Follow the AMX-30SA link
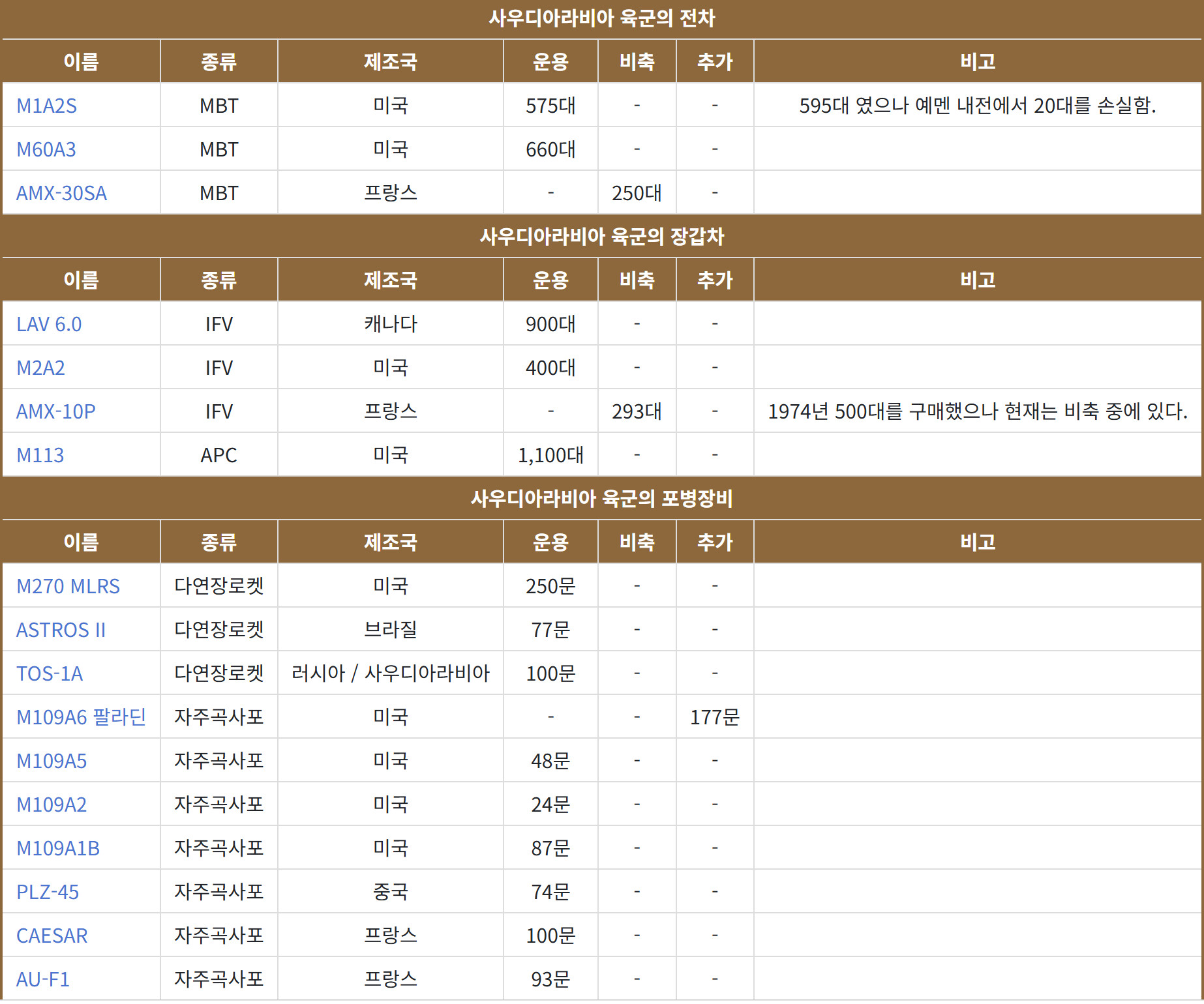This screenshot has height=1004, width=1204. click(61, 193)
